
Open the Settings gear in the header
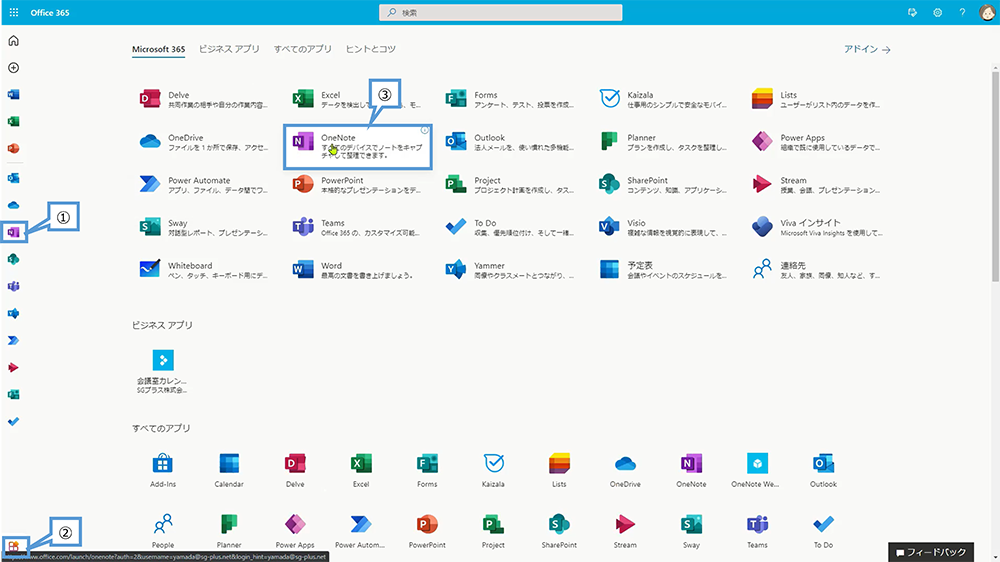[x=938, y=12]
